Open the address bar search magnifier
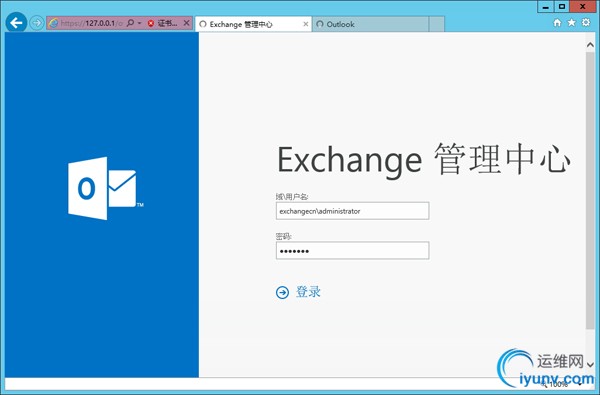The height and width of the screenshot is (395, 600). point(130,23)
